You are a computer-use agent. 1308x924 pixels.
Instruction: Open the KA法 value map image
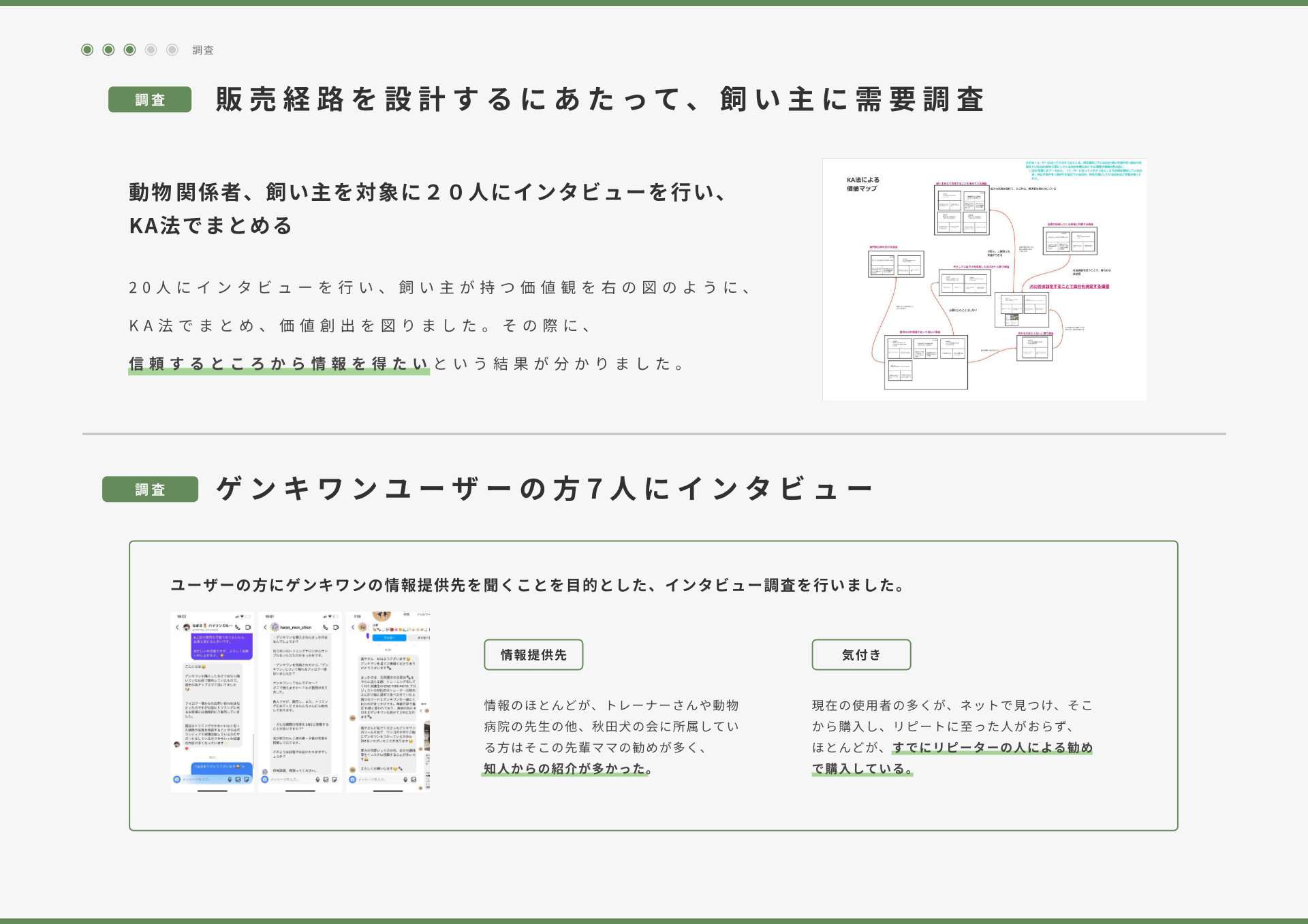tap(984, 279)
